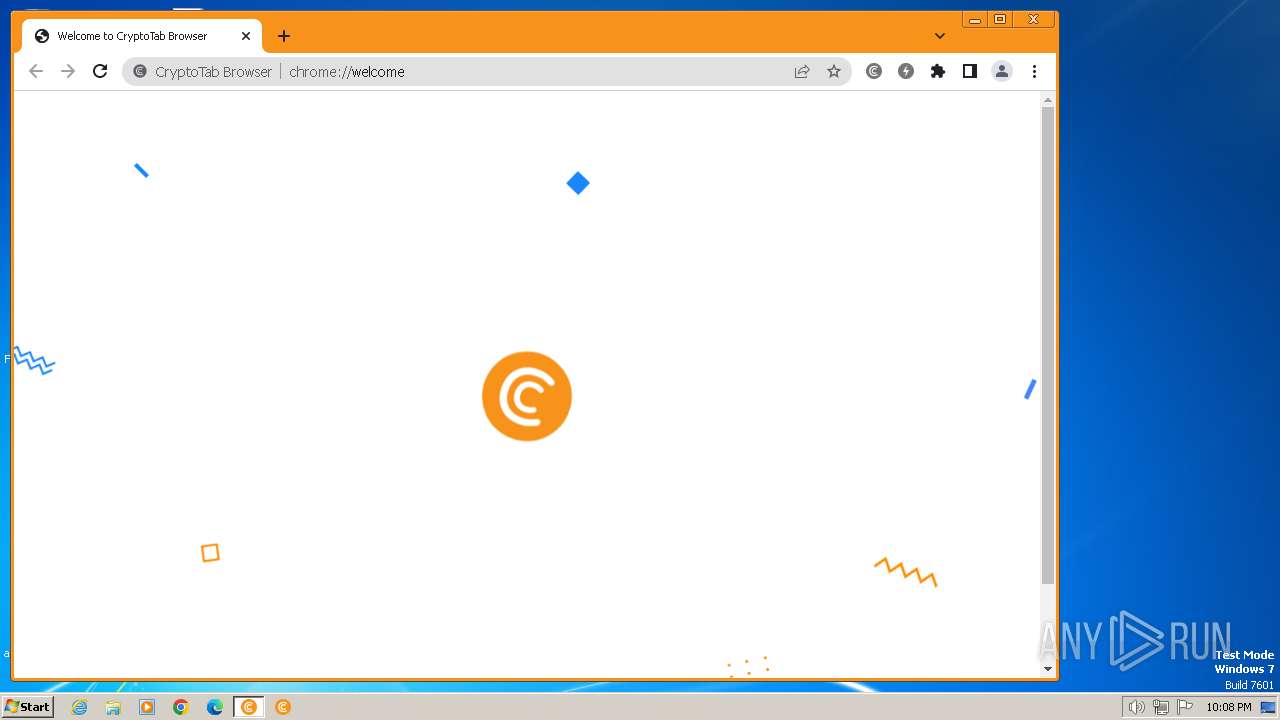Open the volume speaker tray icon
Screen dimensions: 1280x720
click(x=1136, y=707)
